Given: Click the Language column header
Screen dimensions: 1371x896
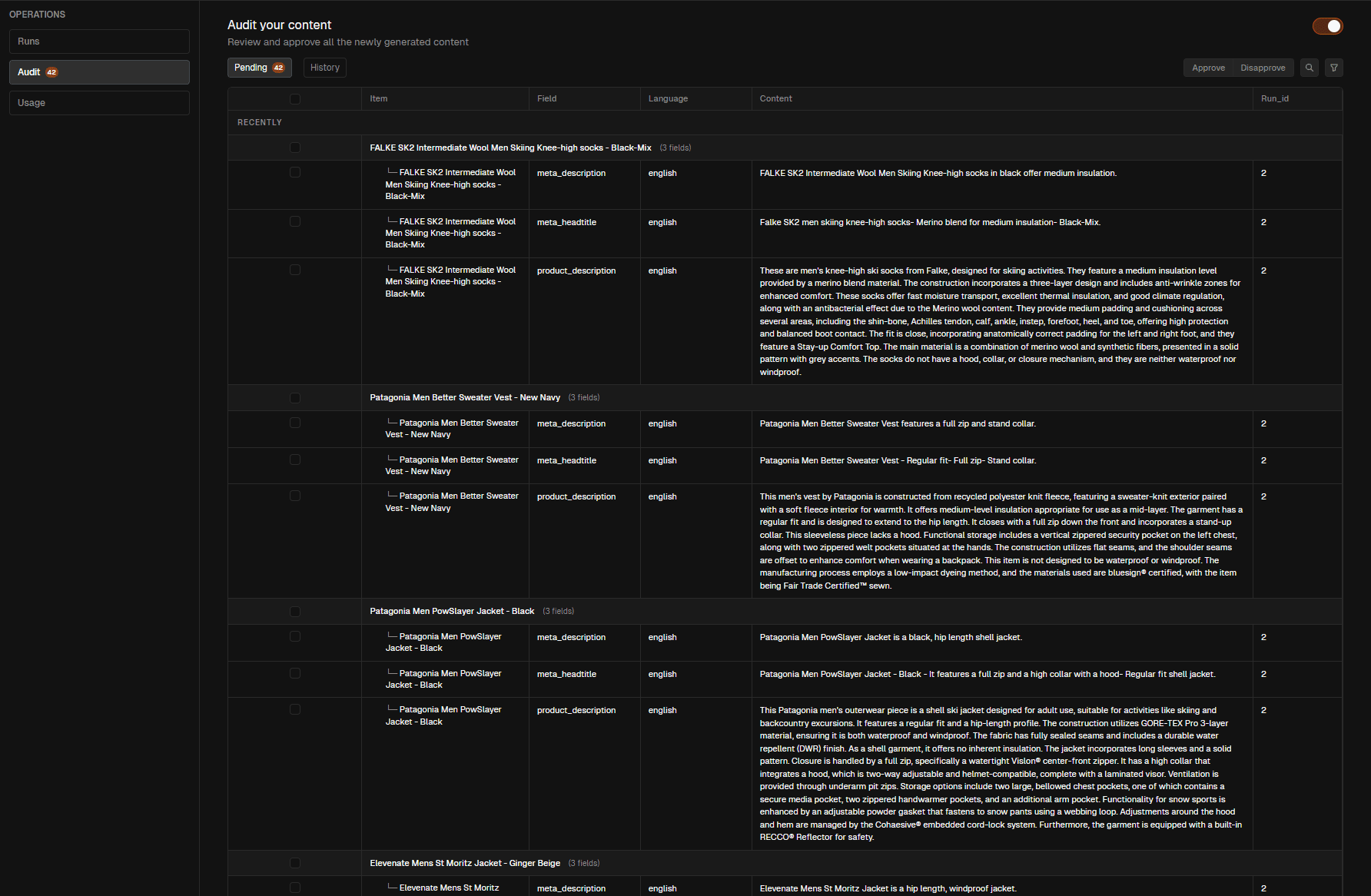Looking at the screenshot, I should tap(668, 98).
